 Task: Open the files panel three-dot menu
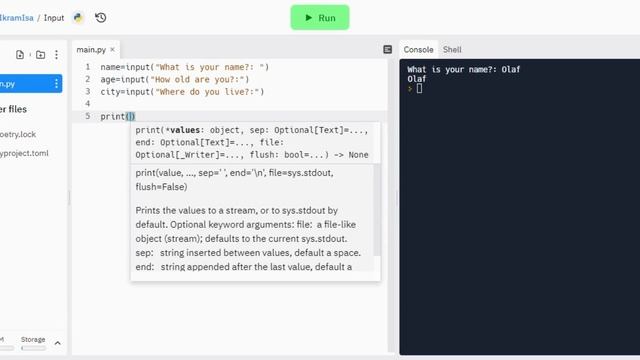point(56,55)
